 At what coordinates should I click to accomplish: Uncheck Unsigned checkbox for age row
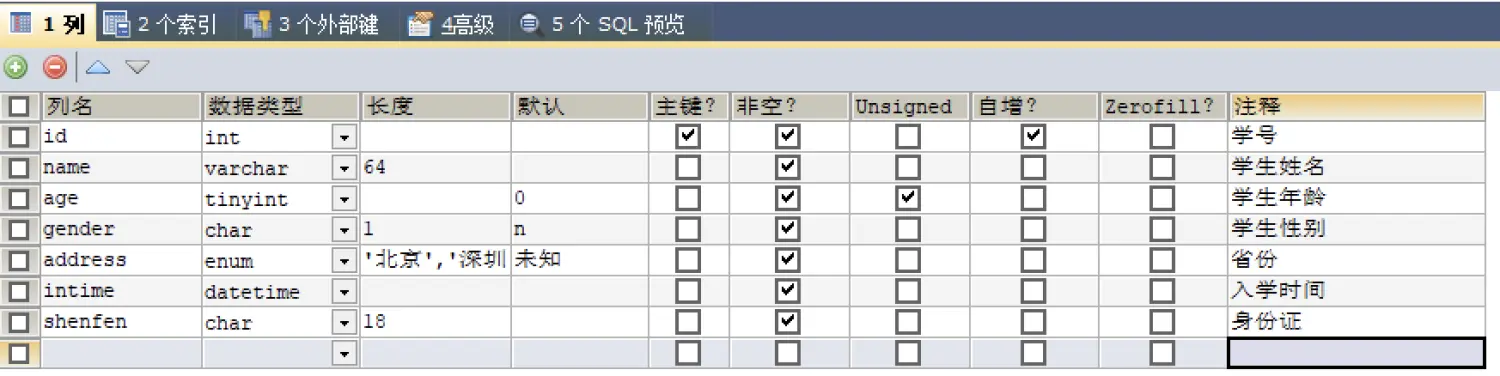[908, 198]
